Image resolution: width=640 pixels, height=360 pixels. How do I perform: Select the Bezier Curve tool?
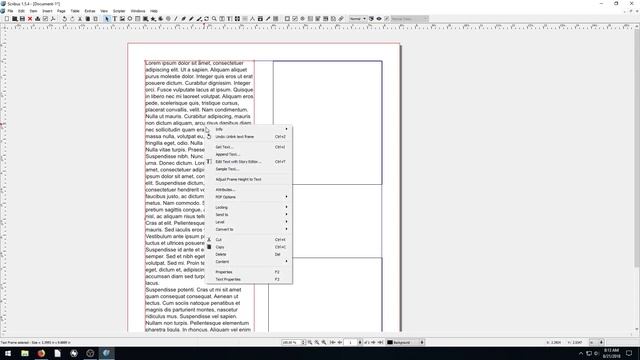184,19
